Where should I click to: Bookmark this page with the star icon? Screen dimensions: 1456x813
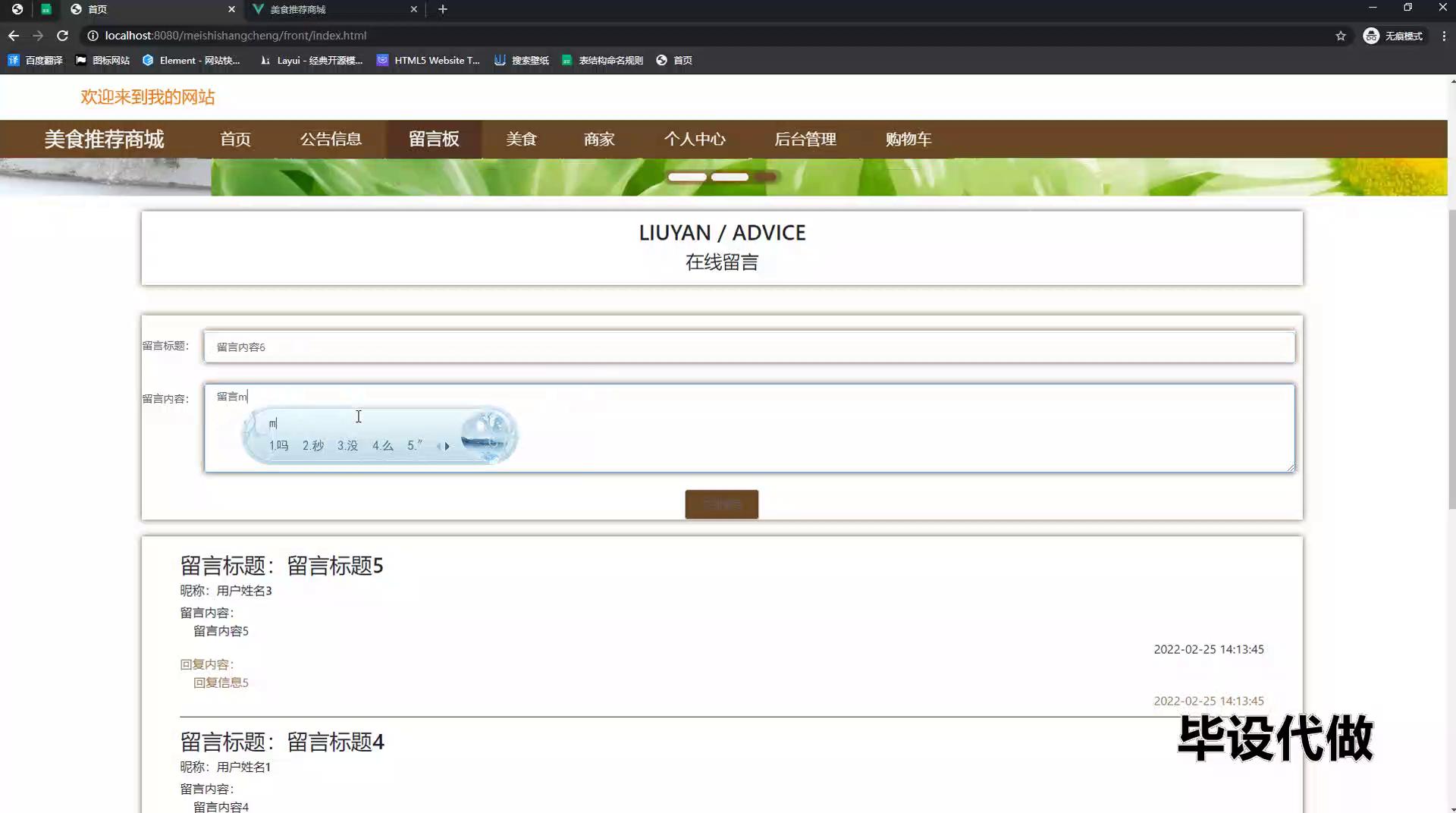pos(1341,36)
